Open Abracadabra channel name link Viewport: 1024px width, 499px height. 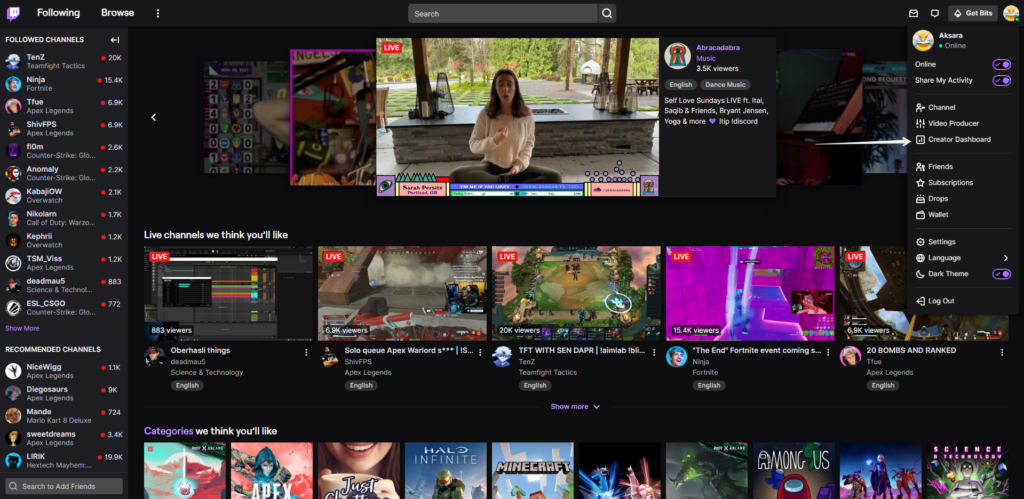pos(718,48)
